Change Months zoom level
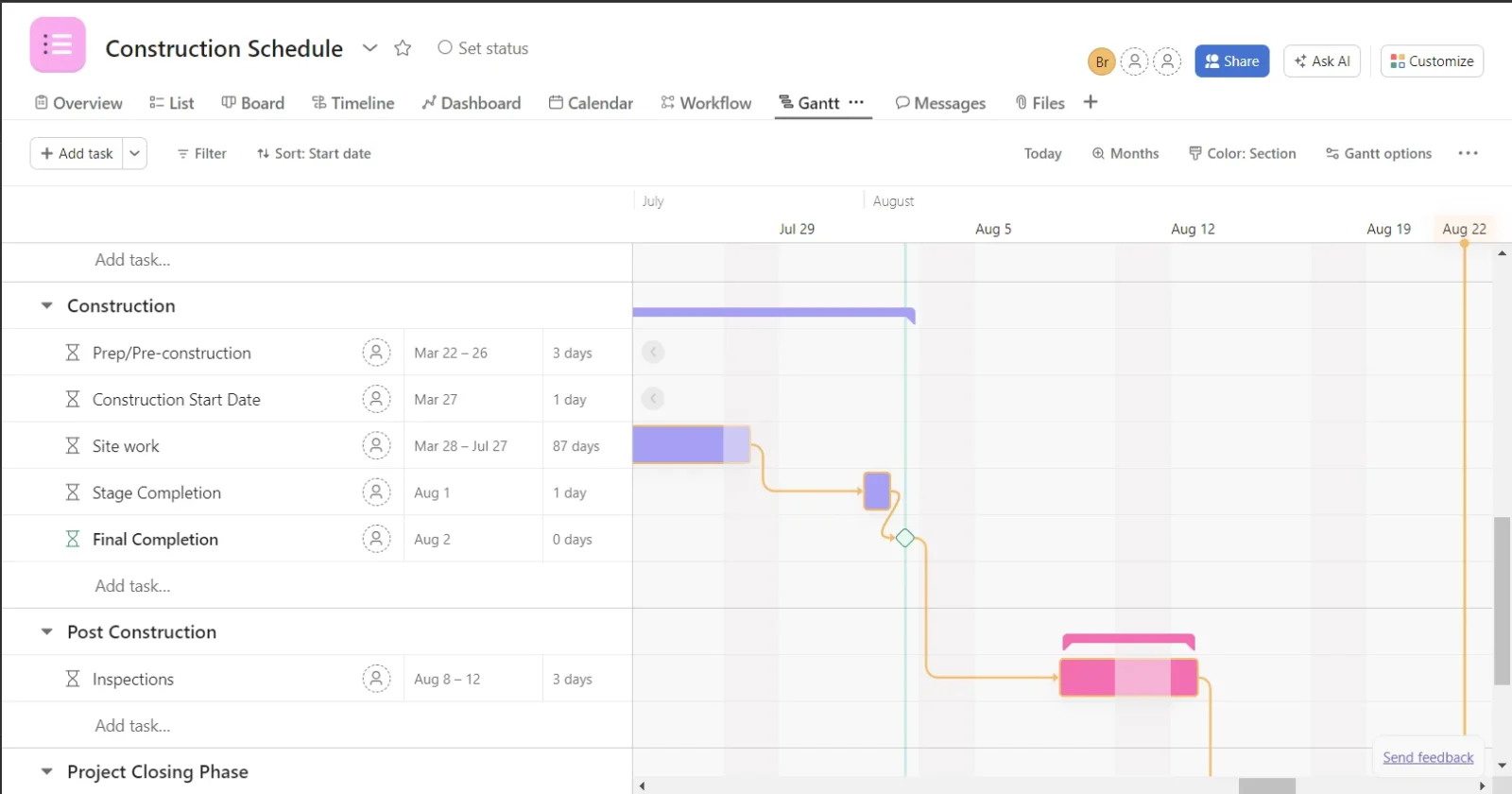This screenshot has width=1512, height=794. pyautogui.click(x=1125, y=153)
